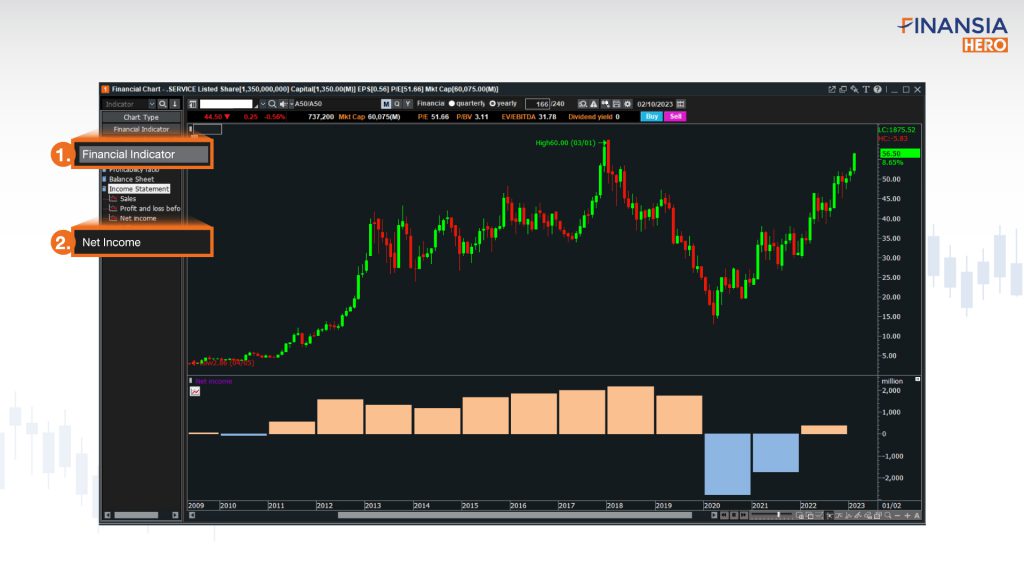
Task: Click the duplicate window icon in title bar
Action: 843,89
